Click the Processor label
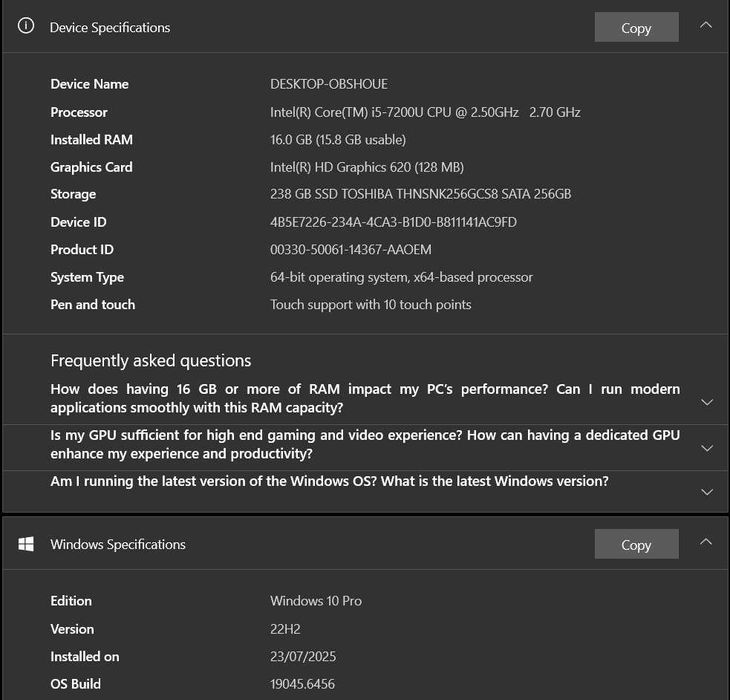The width and height of the screenshot is (730, 700). click(79, 112)
